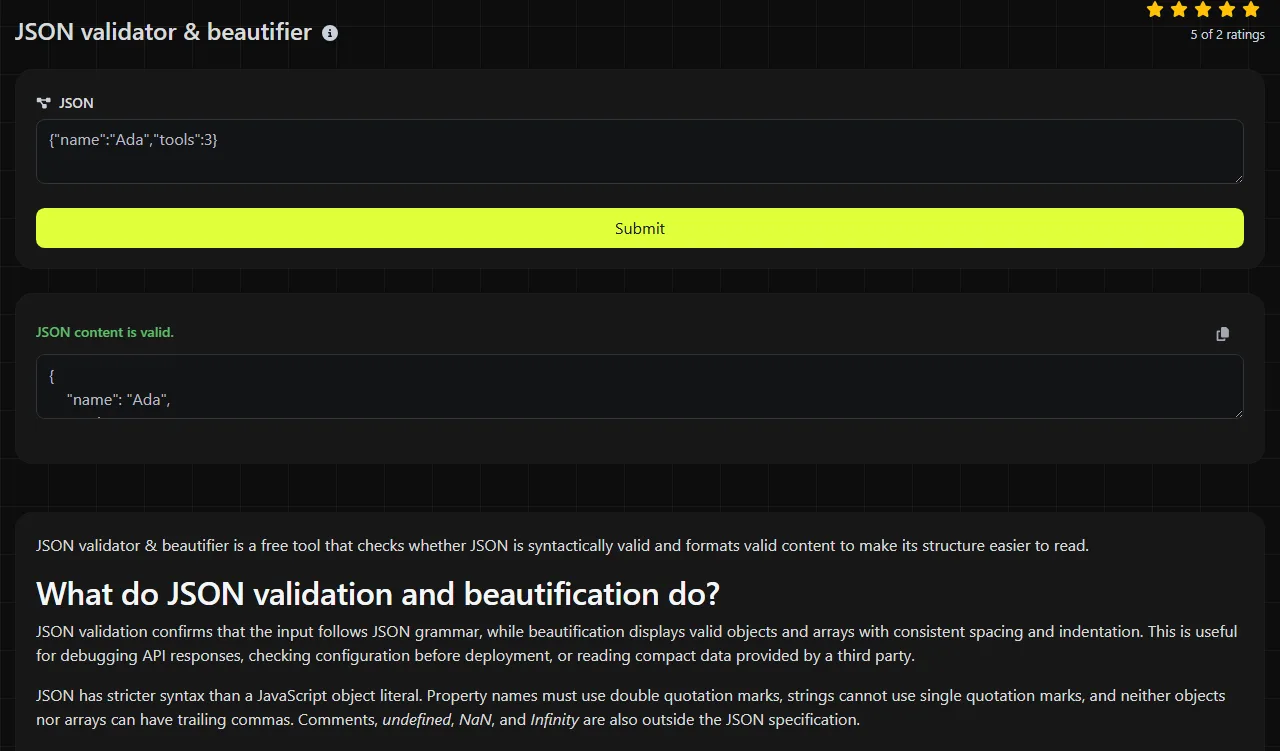Rate the tool two stars
The image size is (1280, 751).
click(1179, 10)
